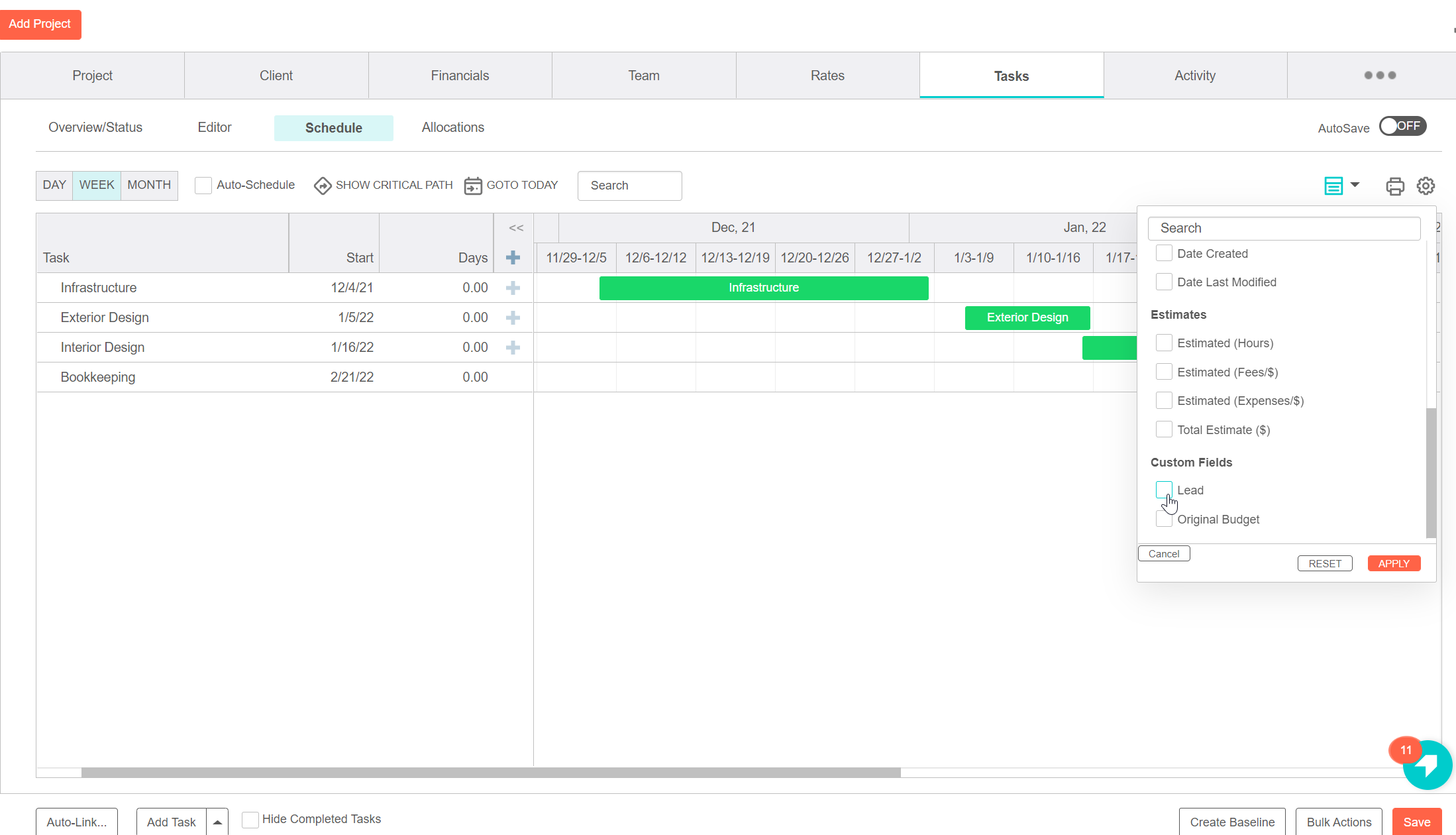Click the Go To Today calendar icon
This screenshot has width=1456, height=835.
coord(472,185)
